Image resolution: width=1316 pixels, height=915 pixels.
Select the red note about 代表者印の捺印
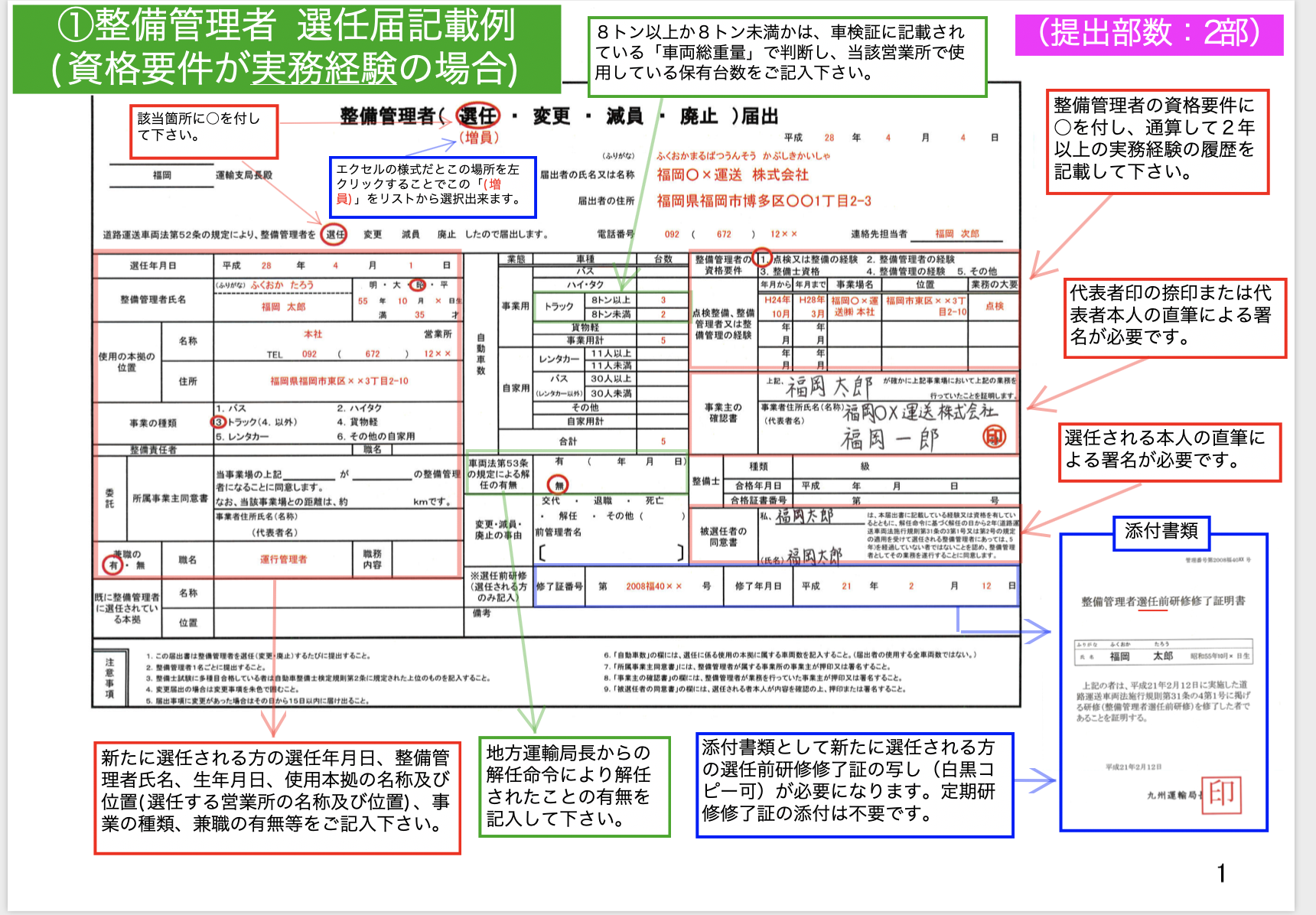click(x=1175, y=317)
